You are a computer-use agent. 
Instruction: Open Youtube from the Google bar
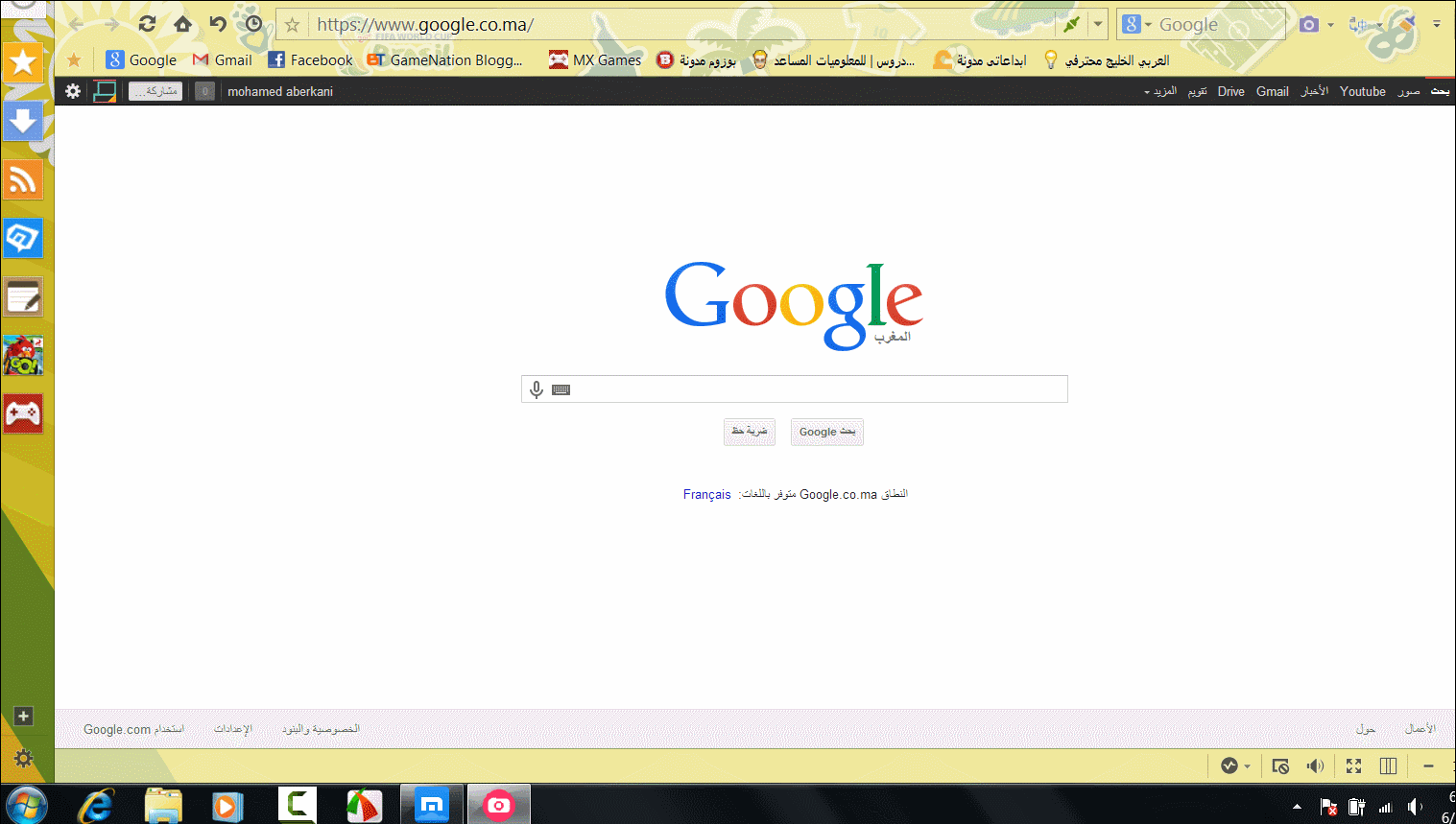point(1363,91)
